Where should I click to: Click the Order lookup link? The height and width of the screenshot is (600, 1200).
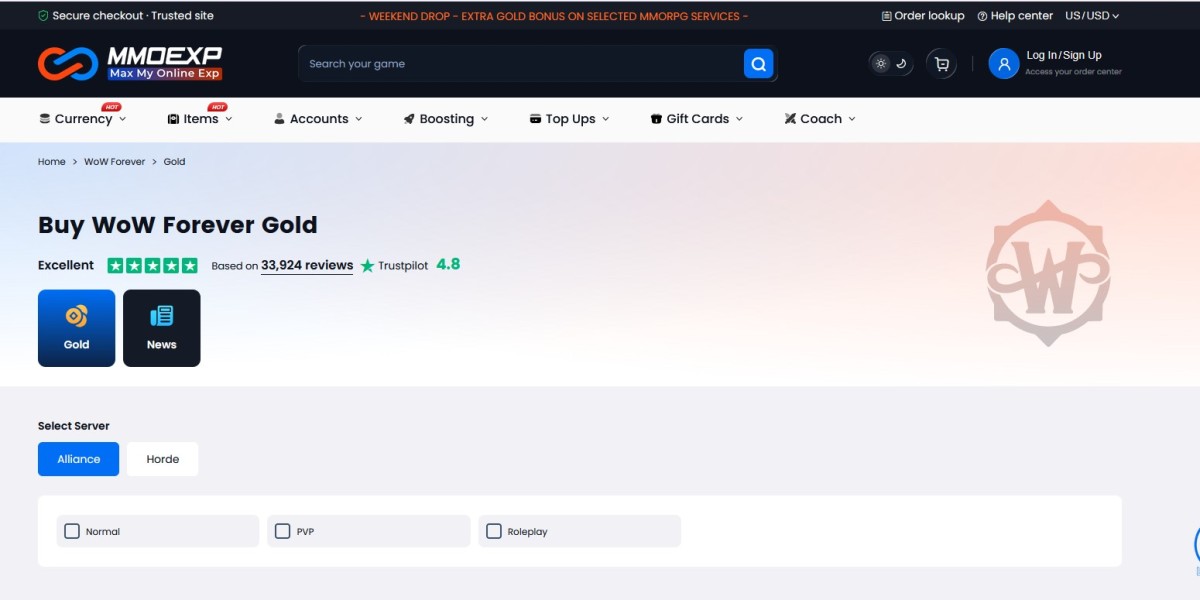pos(923,16)
